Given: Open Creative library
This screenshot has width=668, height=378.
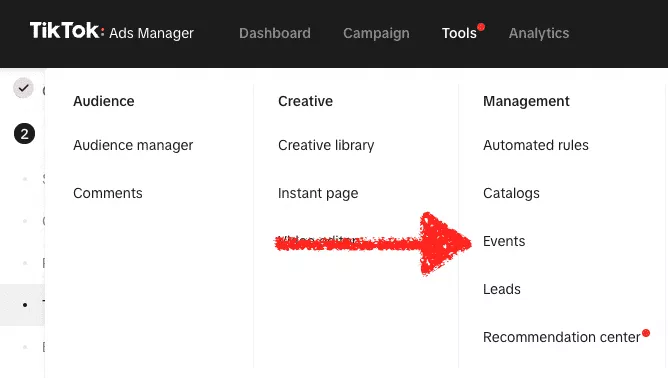Looking at the screenshot, I should click(326, 145).
